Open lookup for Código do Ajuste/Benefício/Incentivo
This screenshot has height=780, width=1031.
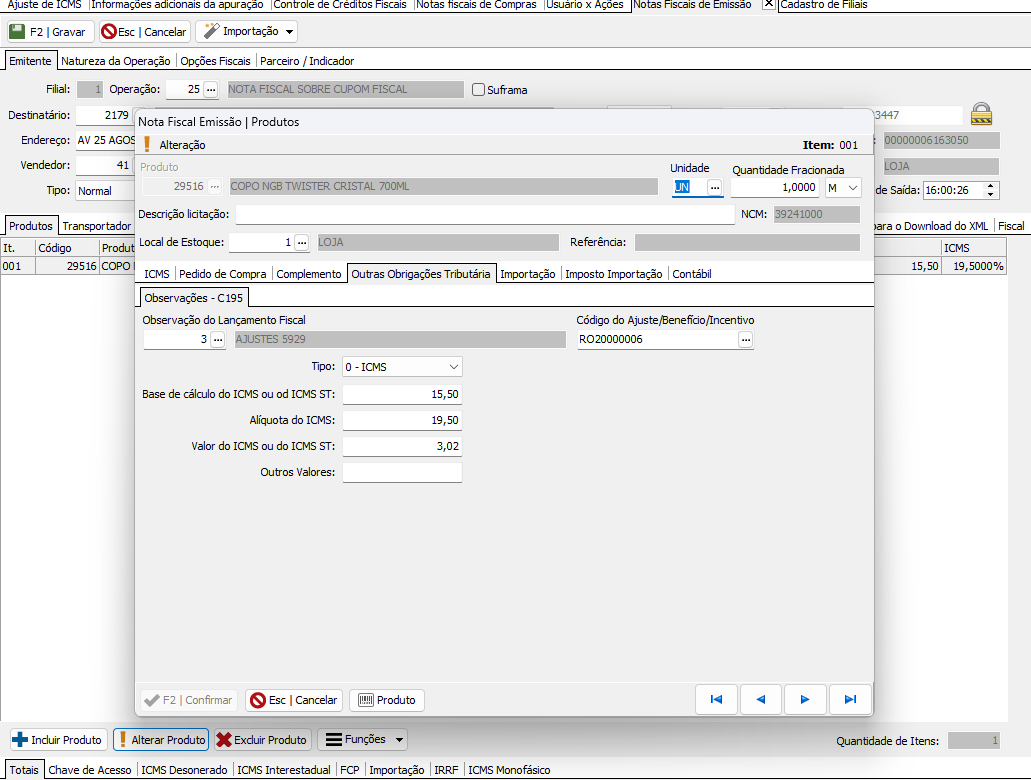point(745,340)
